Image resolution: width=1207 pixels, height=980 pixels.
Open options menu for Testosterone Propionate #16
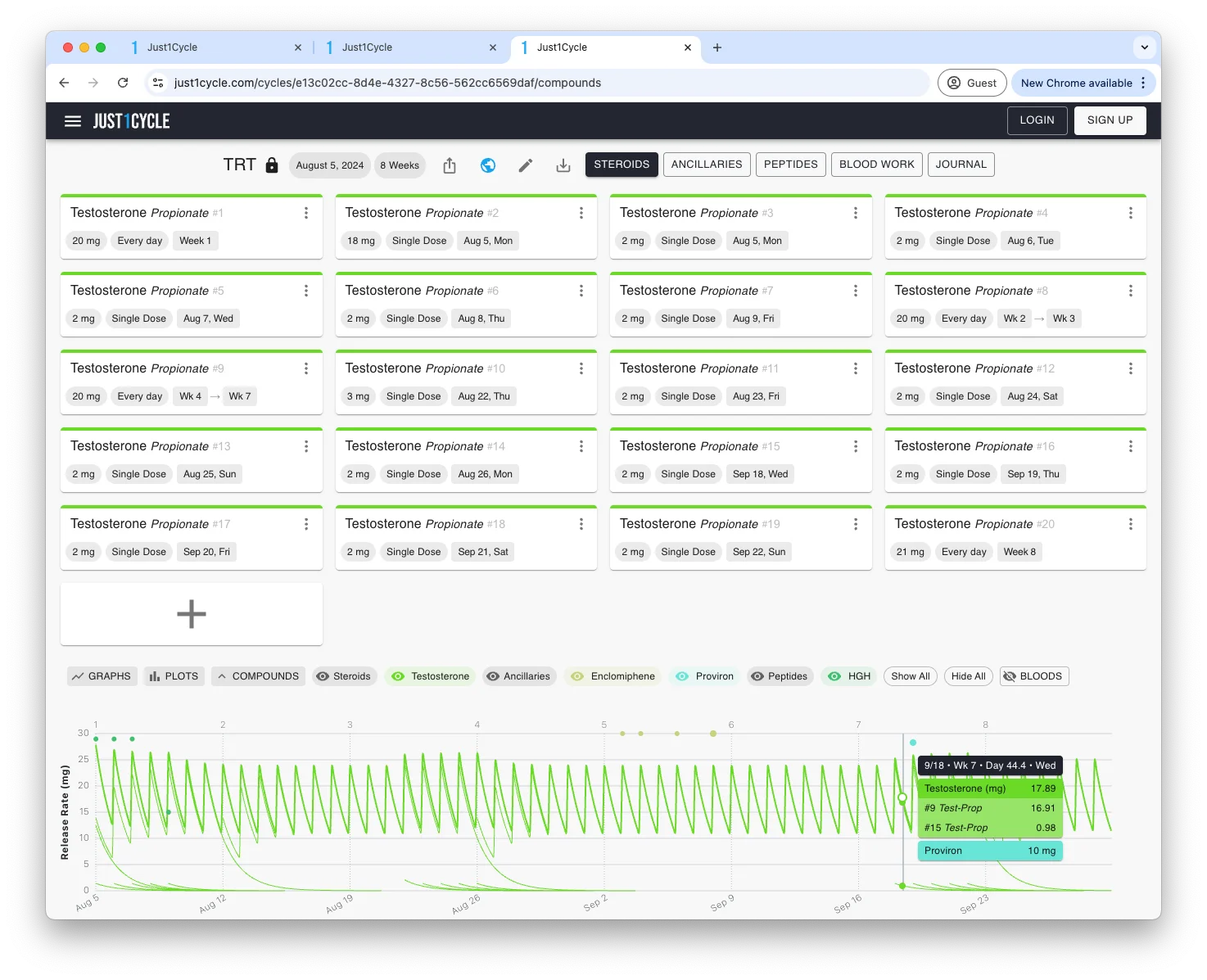[1131, 446]
